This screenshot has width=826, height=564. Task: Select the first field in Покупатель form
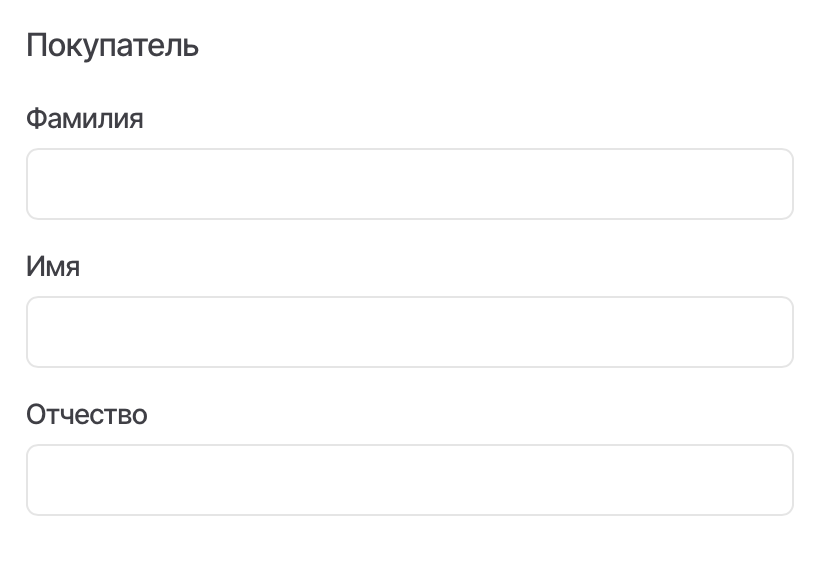410,184
